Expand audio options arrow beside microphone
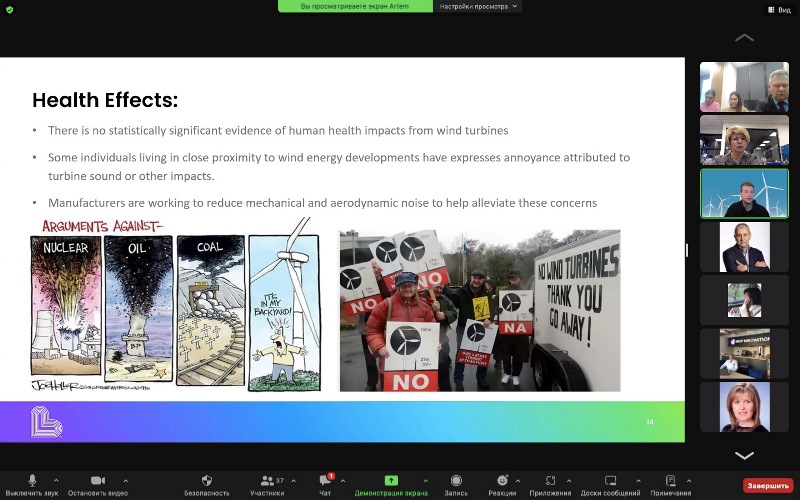Screen dimensions: 800x500 click(x=56, y=481)
